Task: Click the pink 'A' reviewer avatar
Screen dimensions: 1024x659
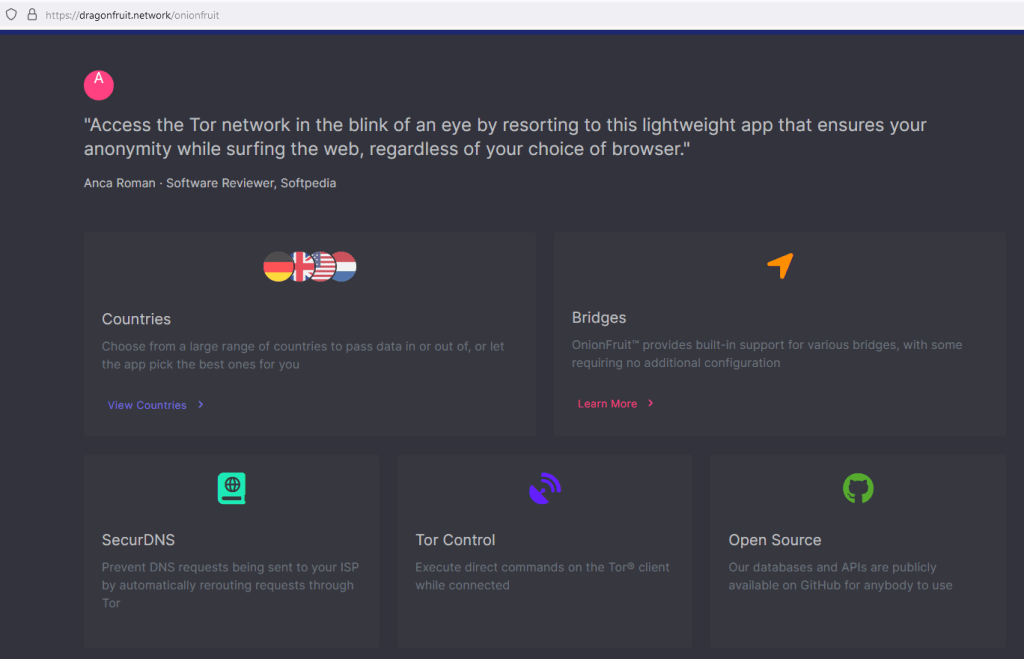Action: coord(99,85)
